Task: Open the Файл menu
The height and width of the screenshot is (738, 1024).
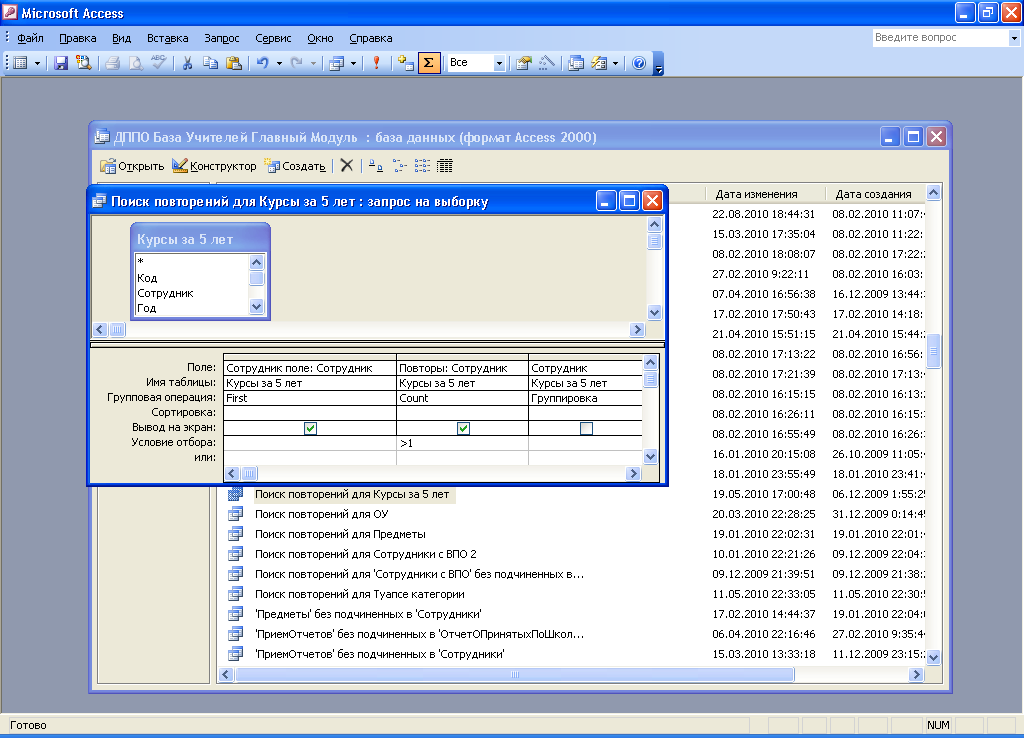Action: coord(30,38)
